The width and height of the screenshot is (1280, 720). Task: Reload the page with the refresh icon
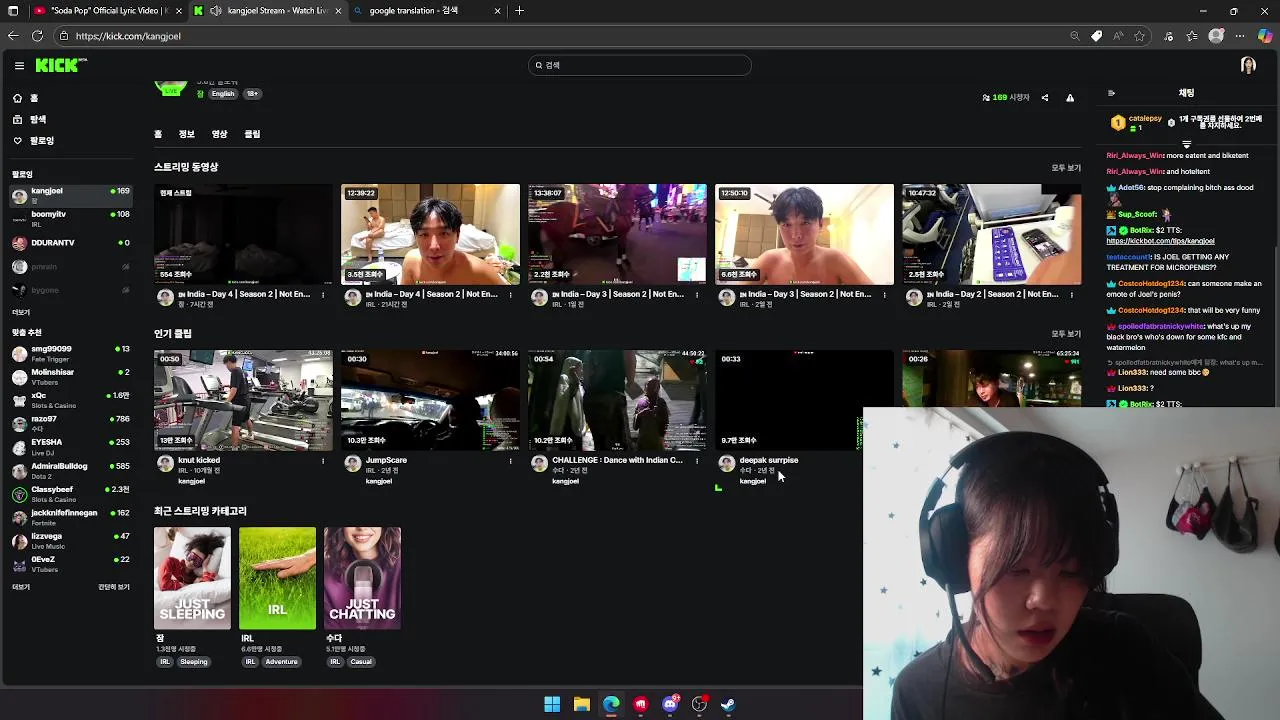click(37, 36)
